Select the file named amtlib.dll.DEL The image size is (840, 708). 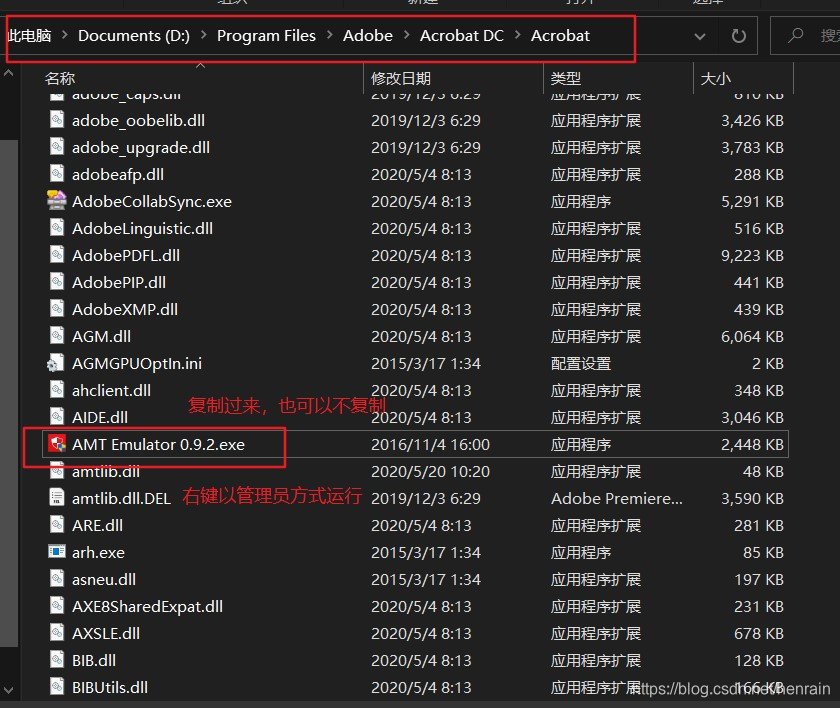(121, 498)
